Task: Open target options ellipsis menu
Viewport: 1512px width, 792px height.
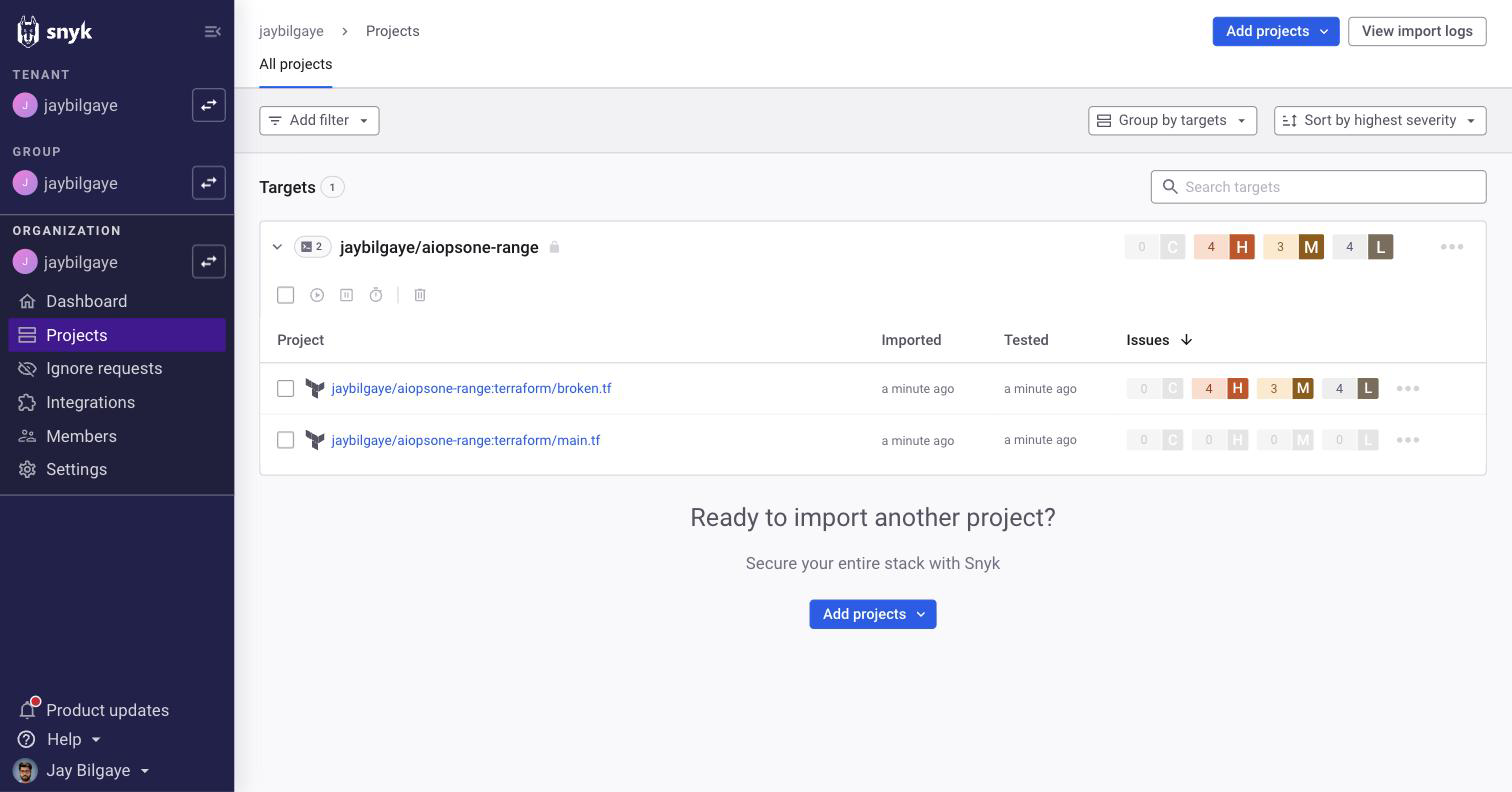Action: [x=1452, y=247]
